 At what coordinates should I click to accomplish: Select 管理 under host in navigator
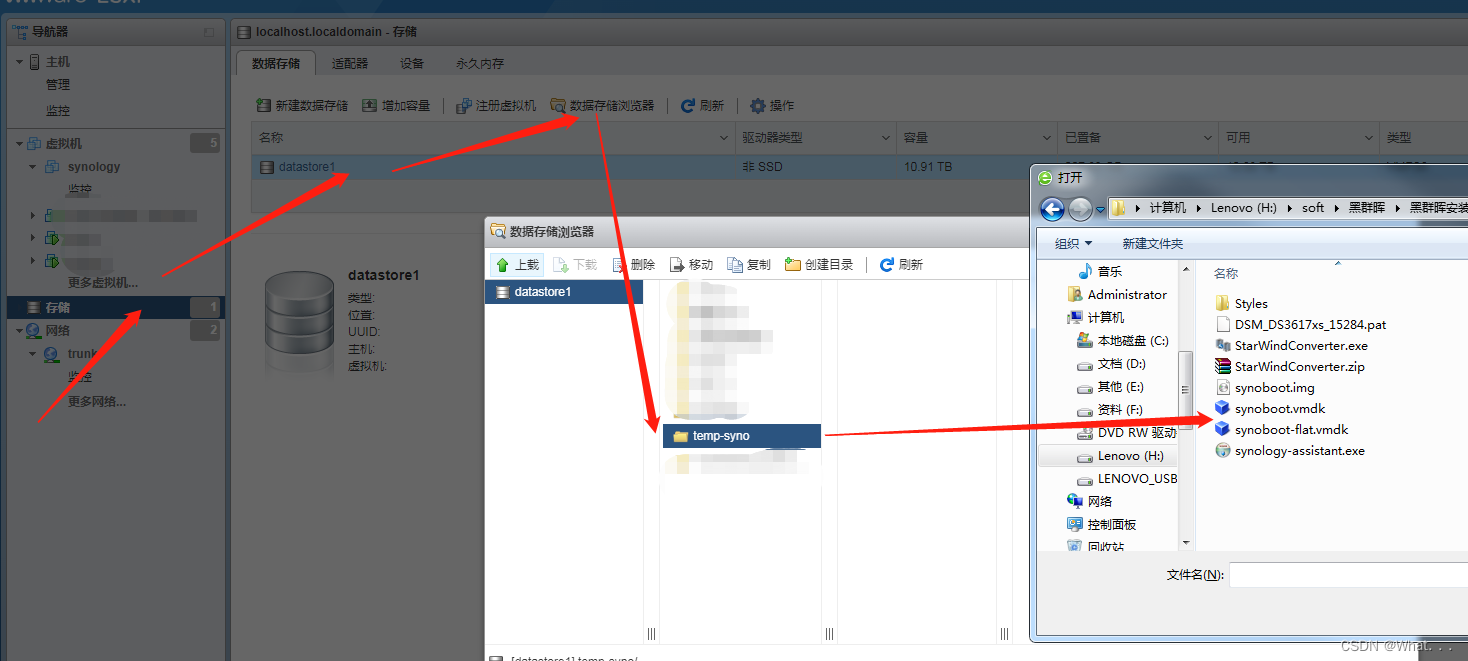pos(58,85)
